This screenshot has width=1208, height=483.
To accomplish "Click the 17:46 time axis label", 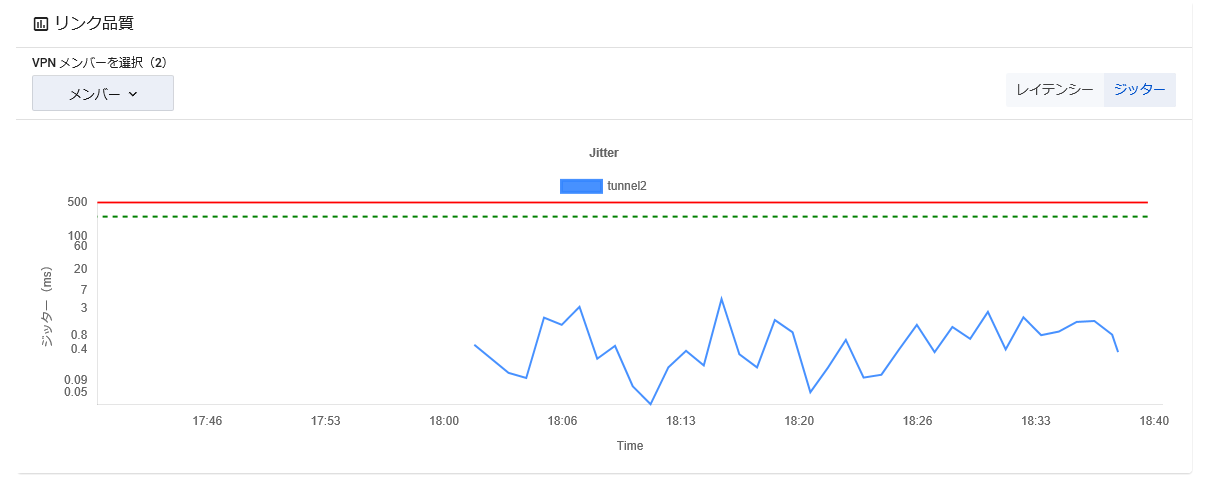I will (x=207, y=421).
